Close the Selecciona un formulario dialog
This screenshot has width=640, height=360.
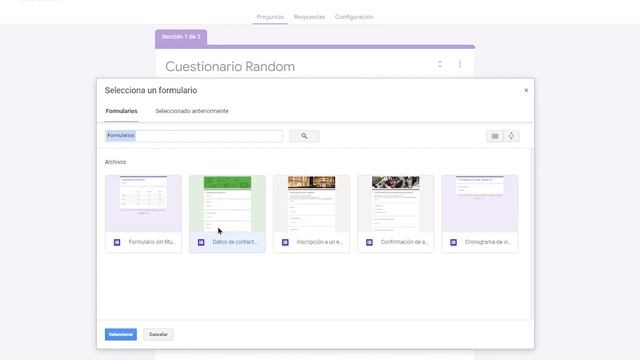click(526, 90)
